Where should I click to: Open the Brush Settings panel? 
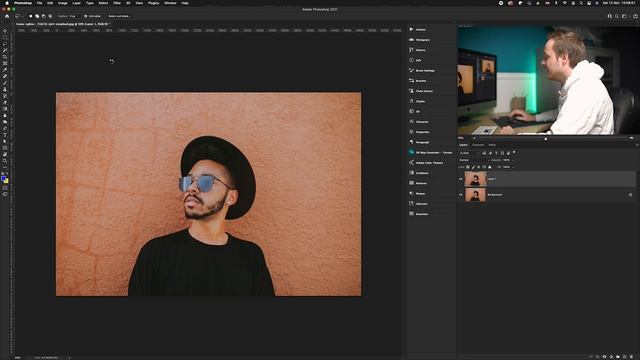[x=422, y=71]
